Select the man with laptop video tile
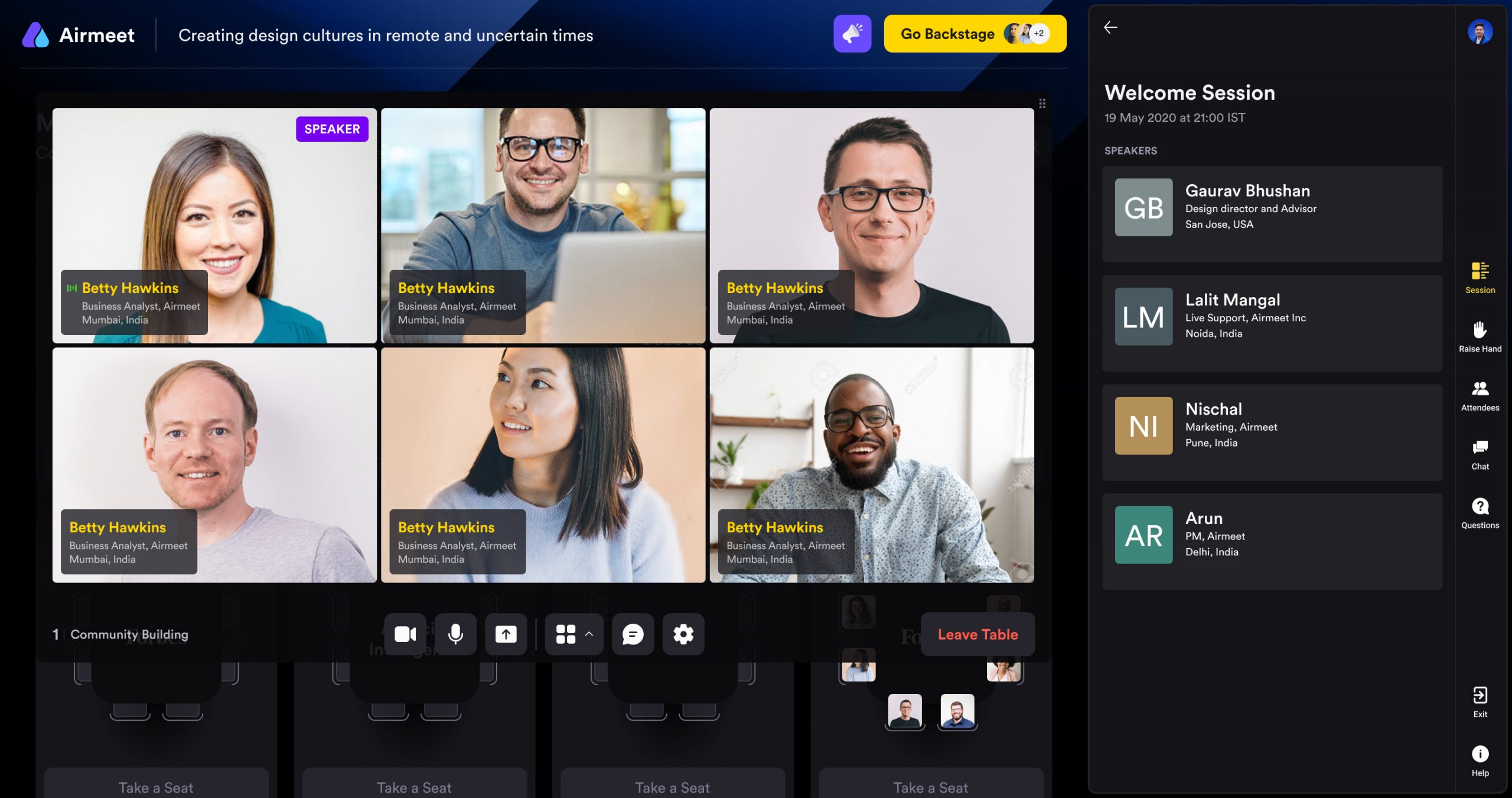The image size is (1512, 798). coord(543,225)
